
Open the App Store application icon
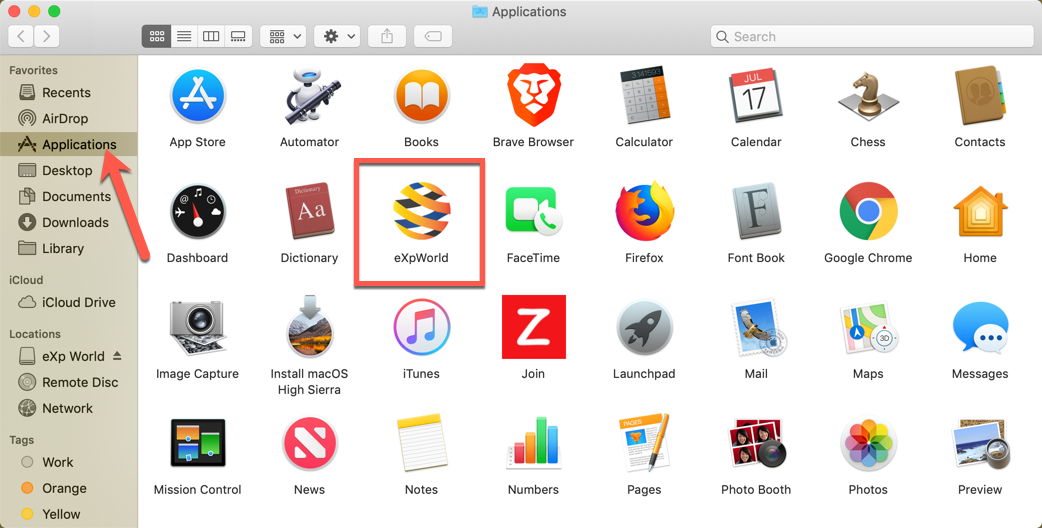(x=197, y=96)
